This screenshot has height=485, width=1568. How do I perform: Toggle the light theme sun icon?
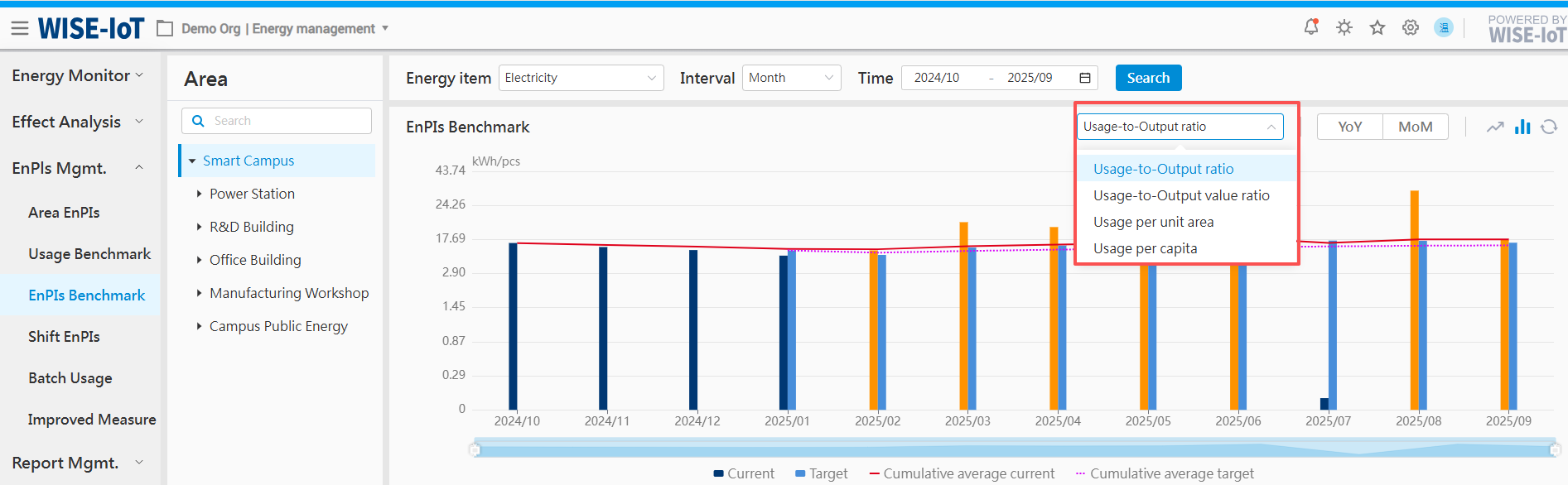(x=1344, y=28)
